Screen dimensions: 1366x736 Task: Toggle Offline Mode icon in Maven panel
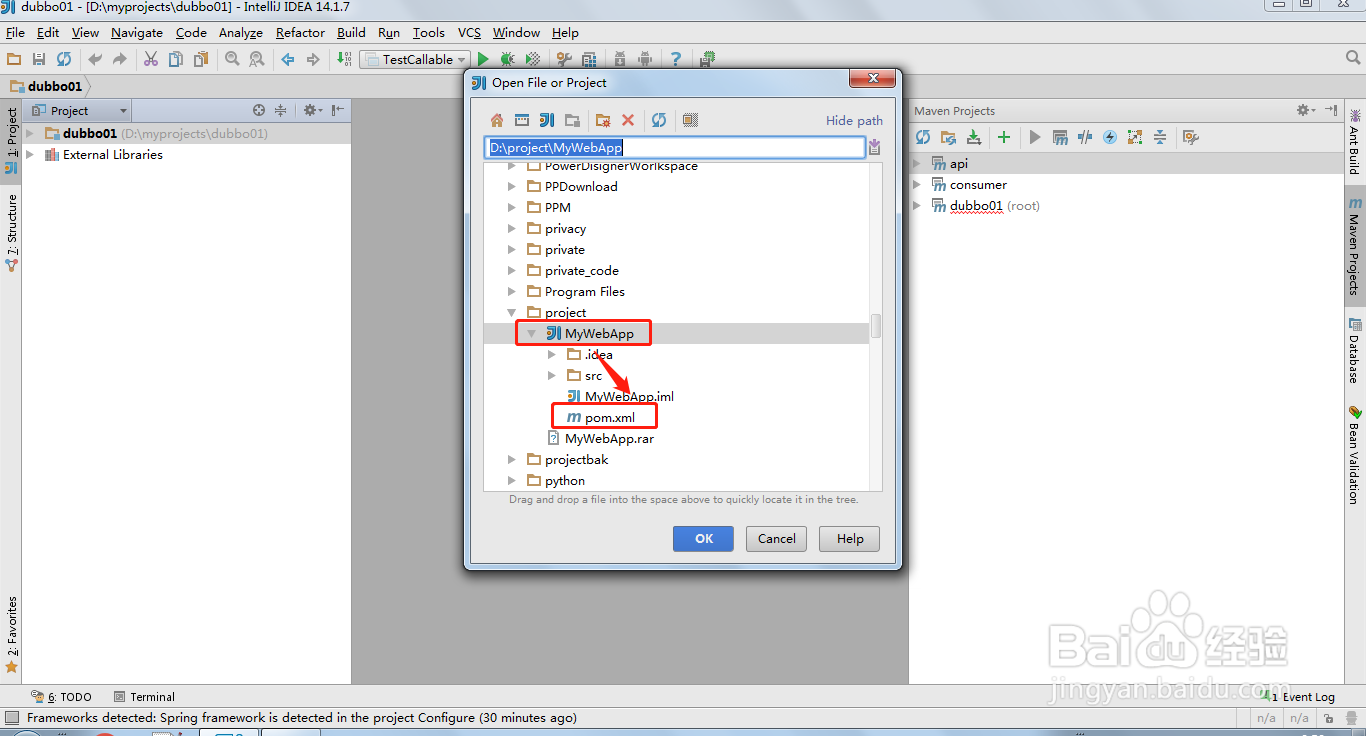[1085, 137]
